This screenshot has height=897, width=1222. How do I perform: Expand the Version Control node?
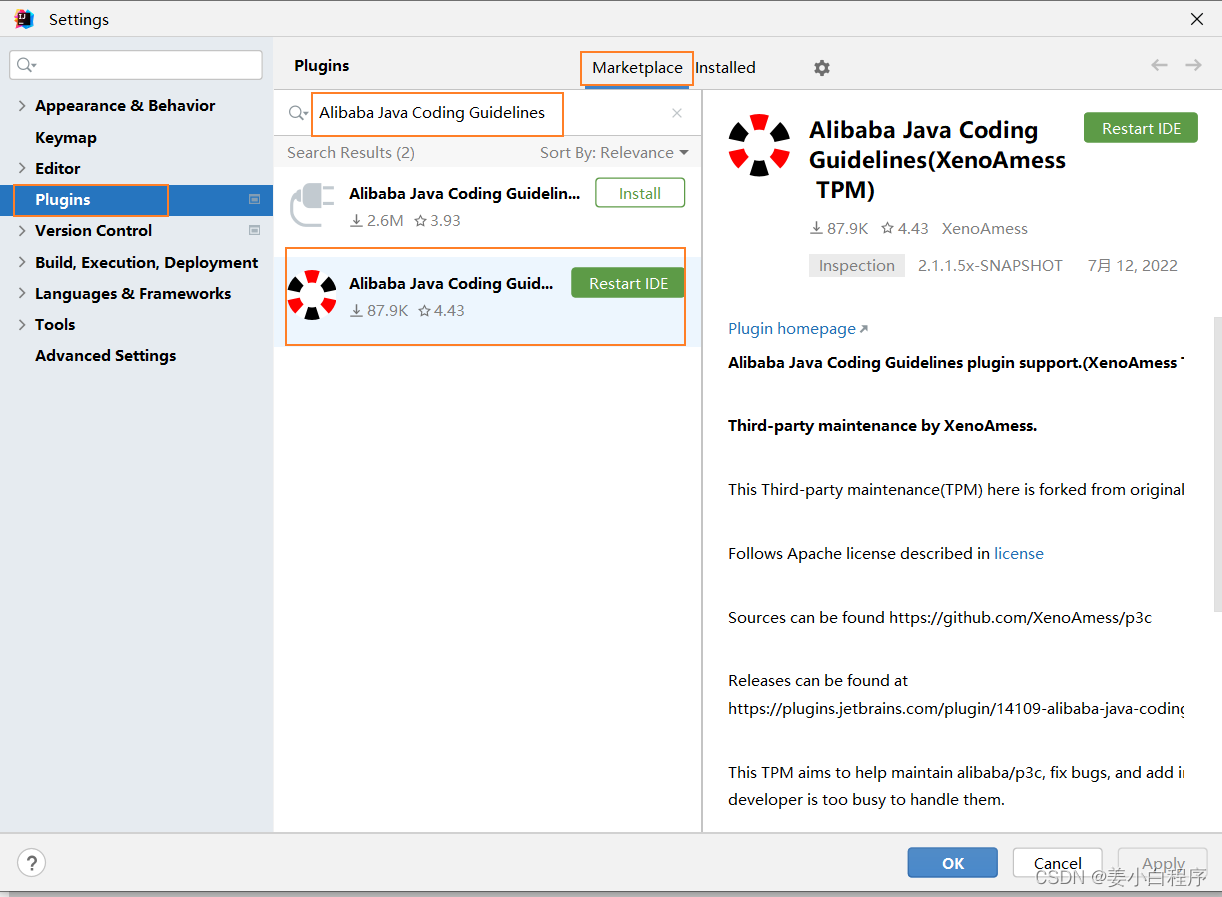point(22,231)
